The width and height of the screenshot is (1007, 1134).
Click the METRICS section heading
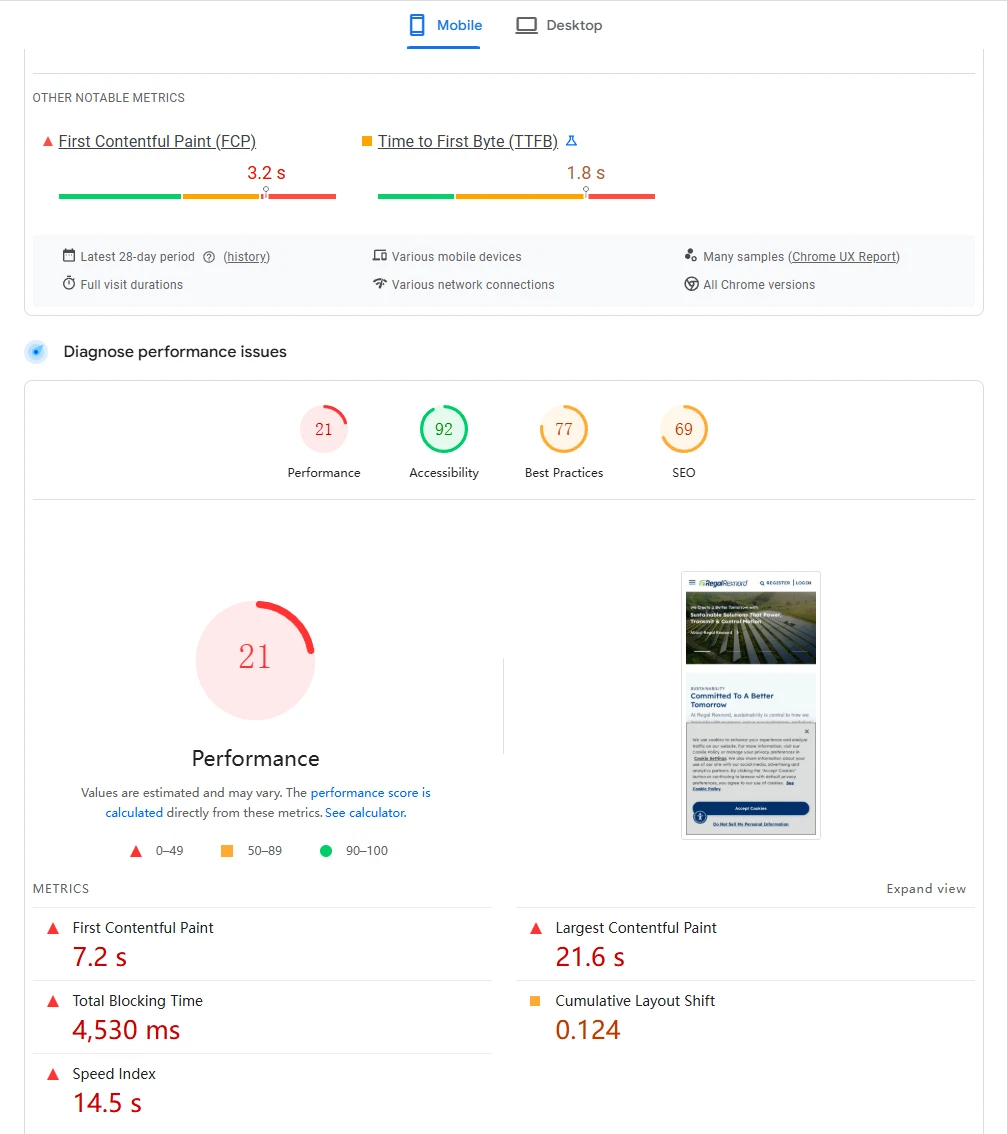point(61,889)
